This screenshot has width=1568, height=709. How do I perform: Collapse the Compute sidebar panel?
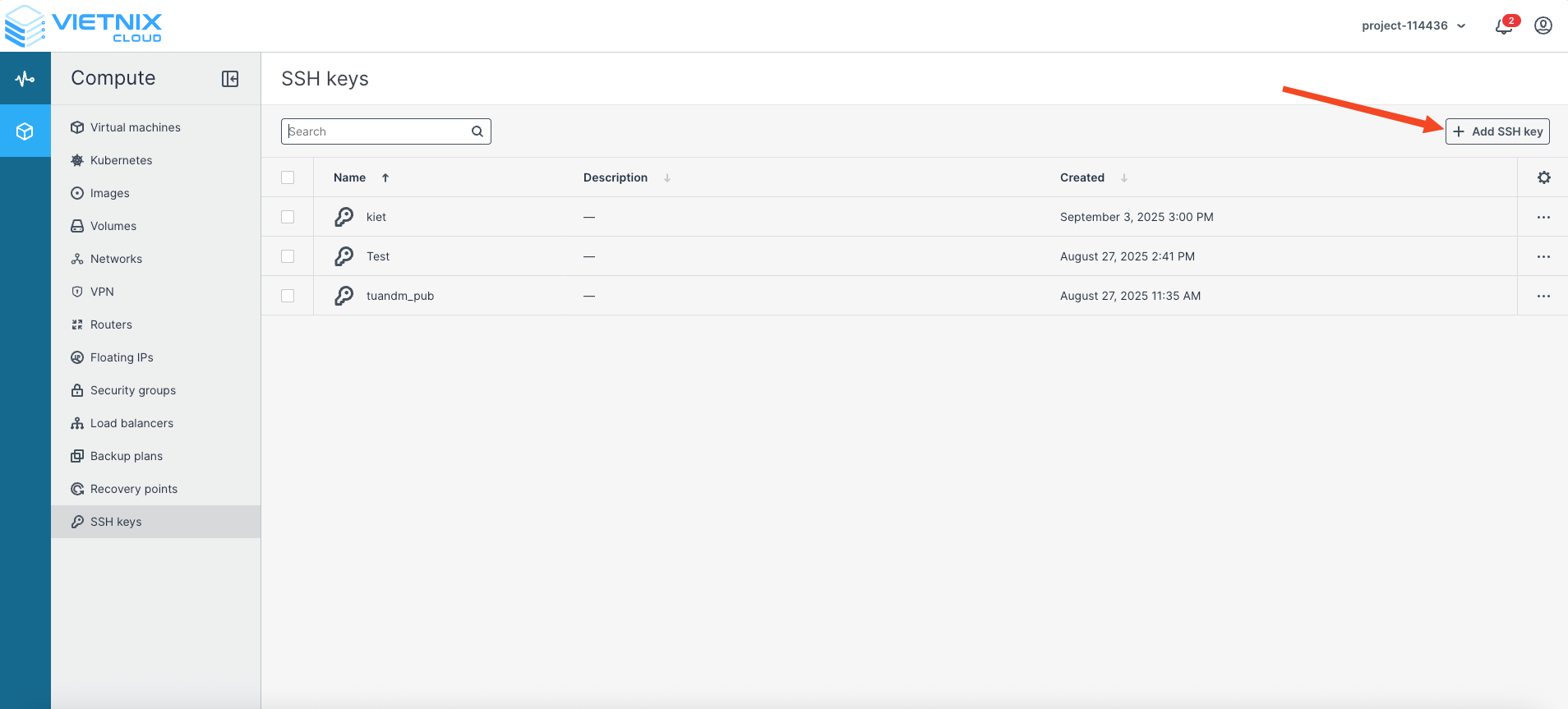[230, 79]
